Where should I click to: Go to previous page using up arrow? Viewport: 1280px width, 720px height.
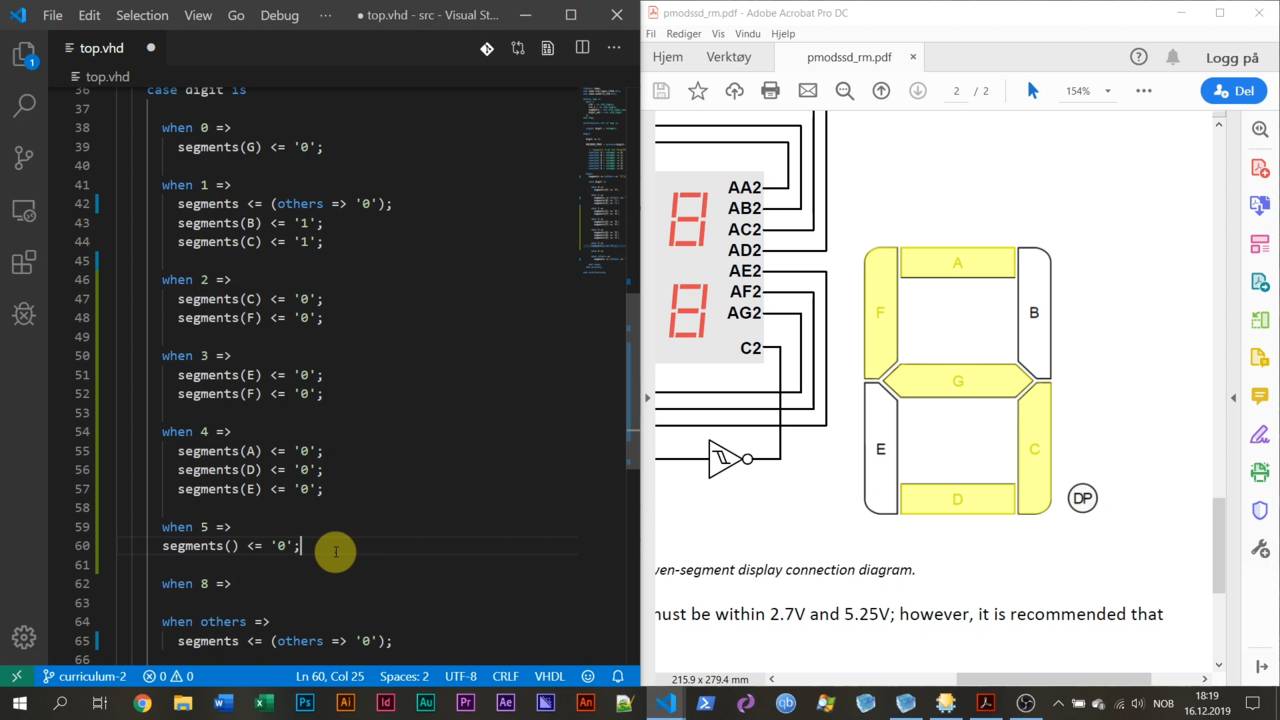point(881,91)
